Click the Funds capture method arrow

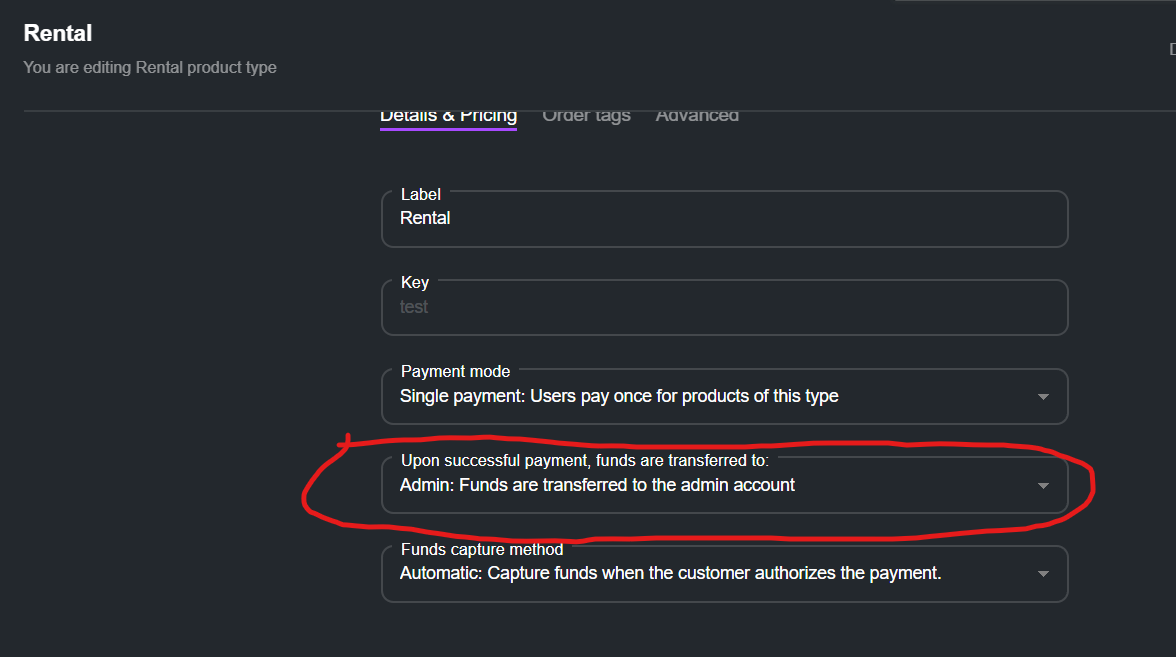click(x=1043, y=574)
